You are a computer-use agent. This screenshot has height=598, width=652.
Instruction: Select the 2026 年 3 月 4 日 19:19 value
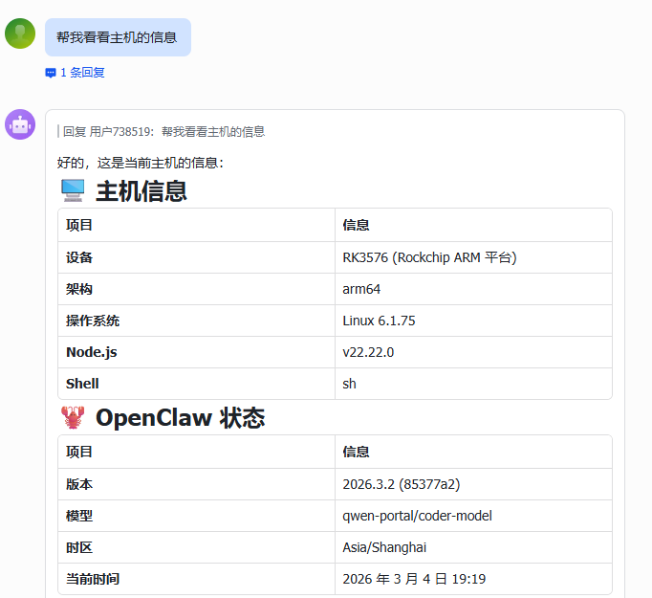click(414, 579)
